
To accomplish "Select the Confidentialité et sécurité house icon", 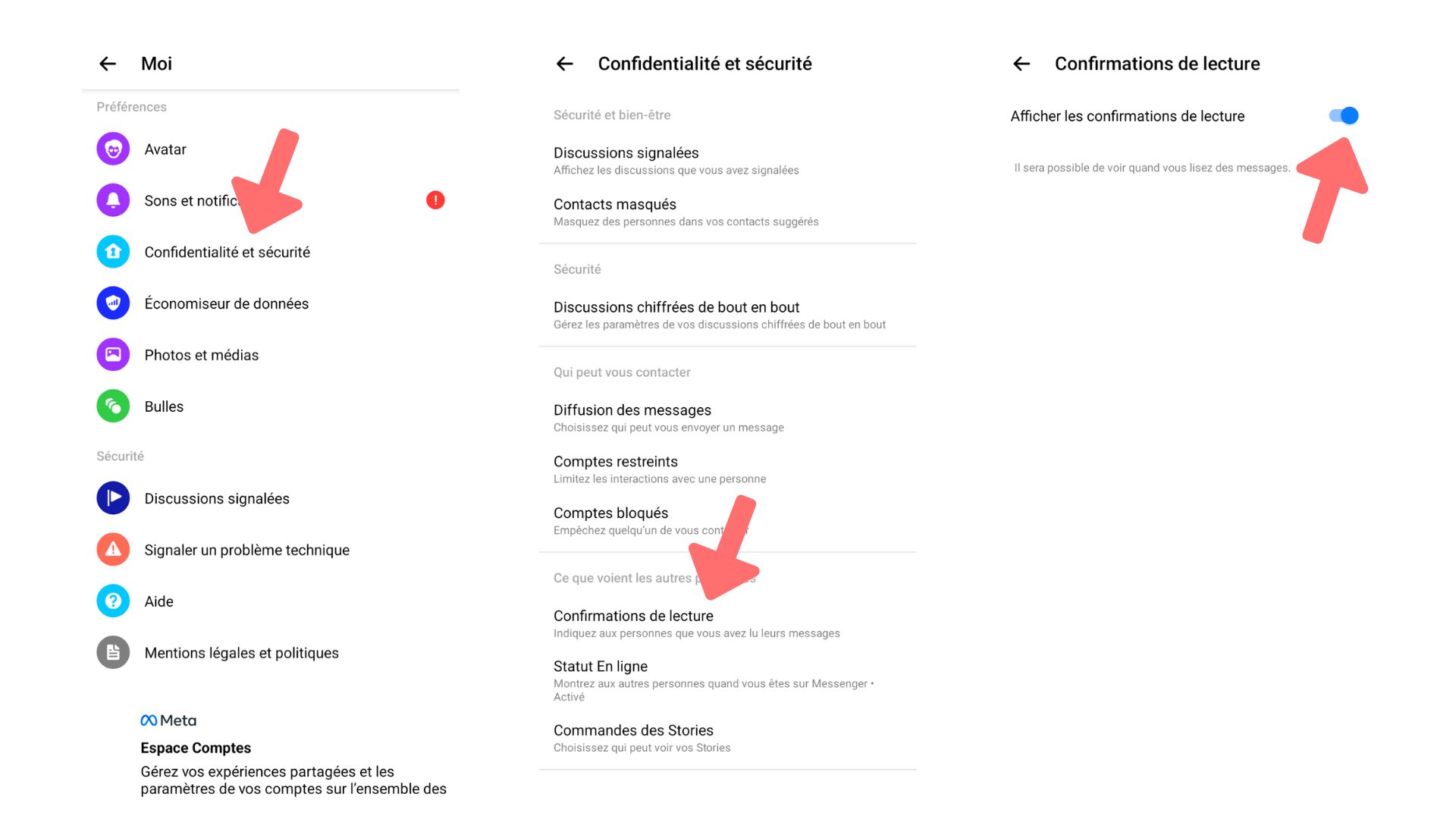I will [x=113, y=252].
